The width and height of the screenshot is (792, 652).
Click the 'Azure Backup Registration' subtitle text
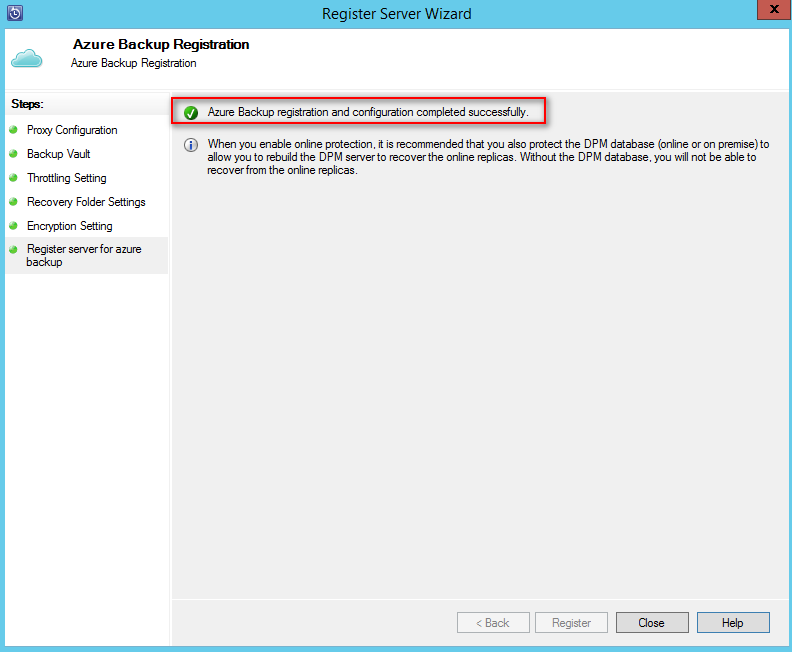coord(133,63)
